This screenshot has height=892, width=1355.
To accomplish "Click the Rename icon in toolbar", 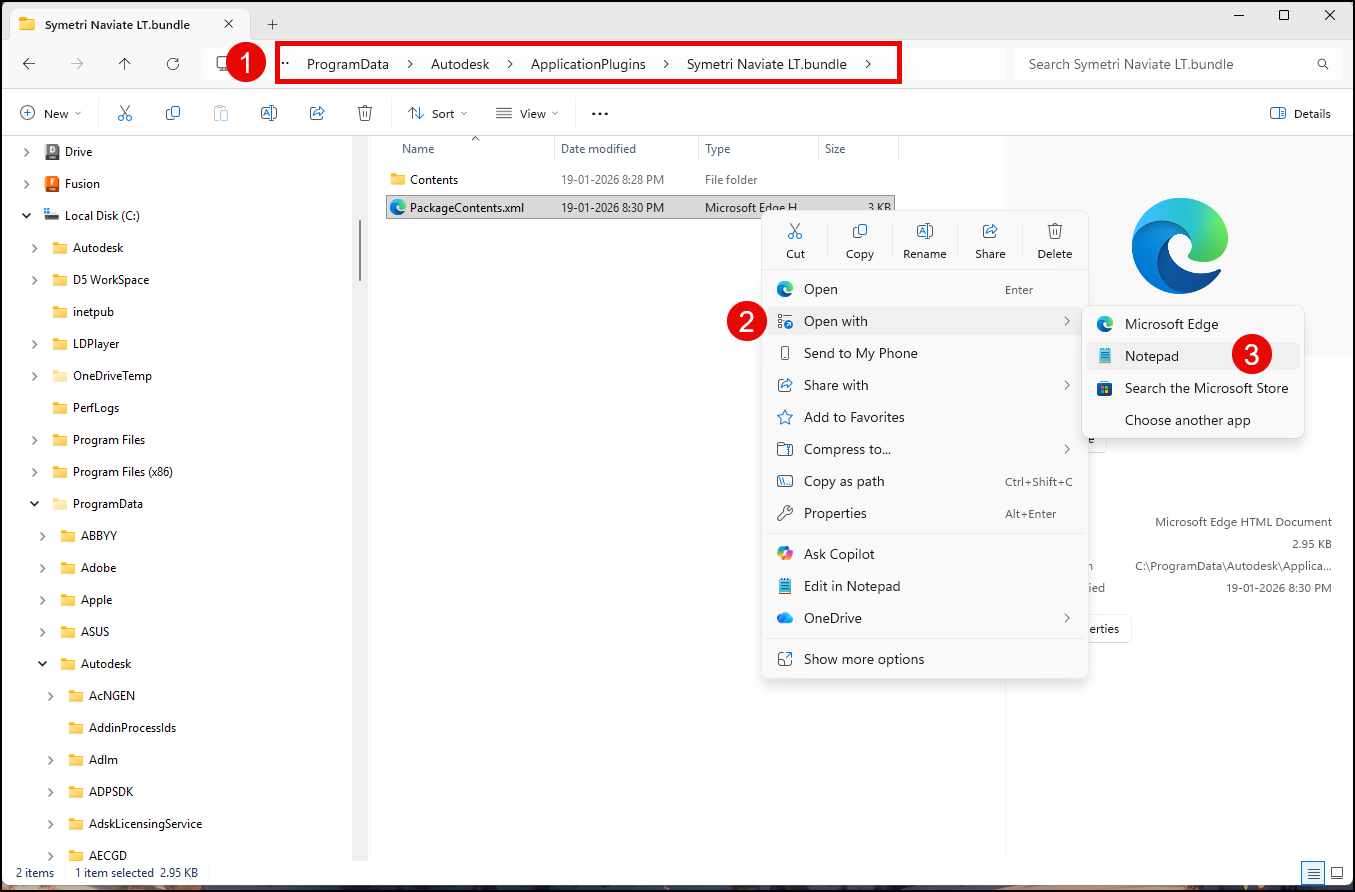I will (269, 113).
